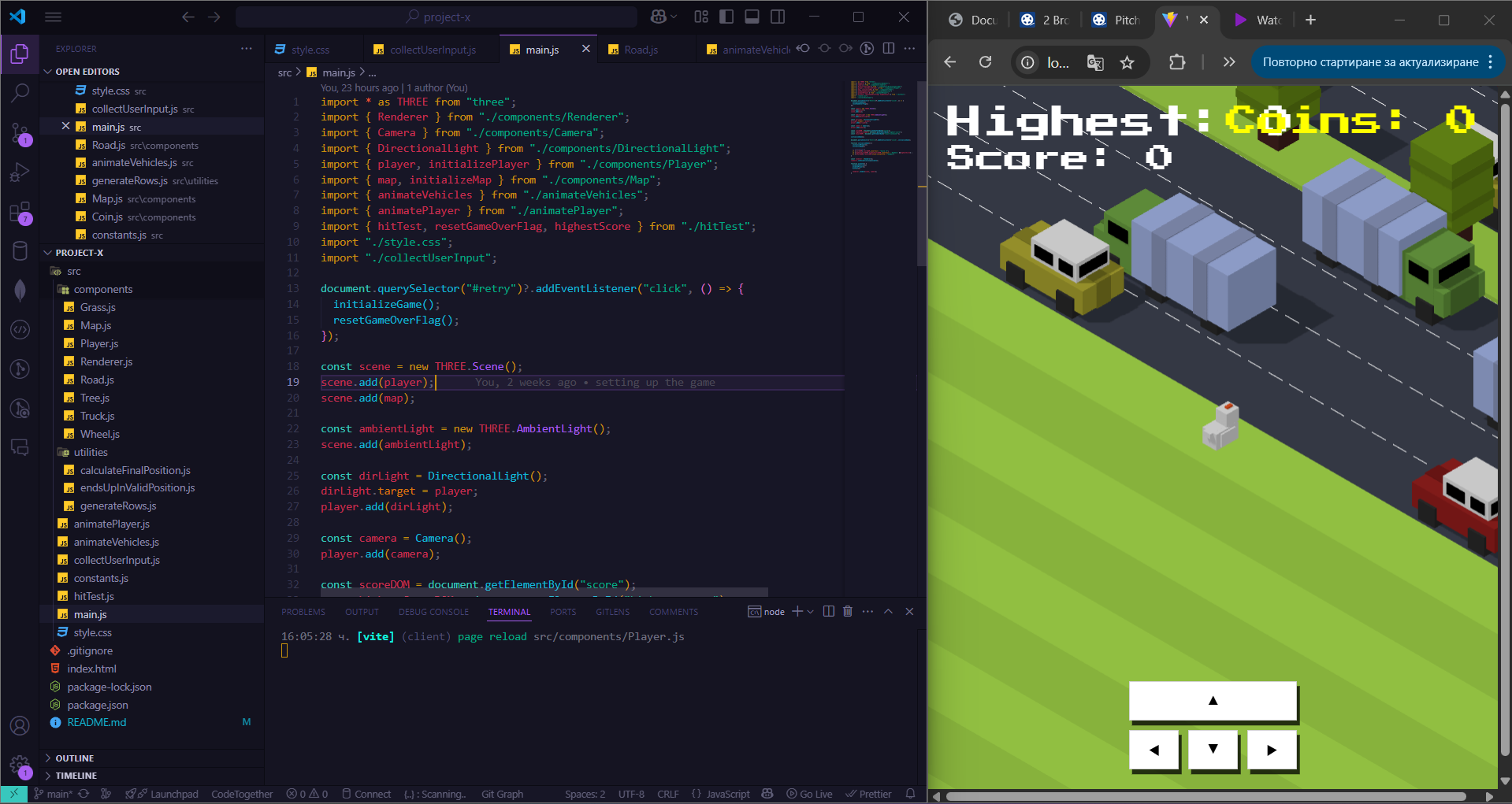Viewport: 1512px width, 804px height.
Task: Toggle the bottom panel layout button
Action: point(752,17)
